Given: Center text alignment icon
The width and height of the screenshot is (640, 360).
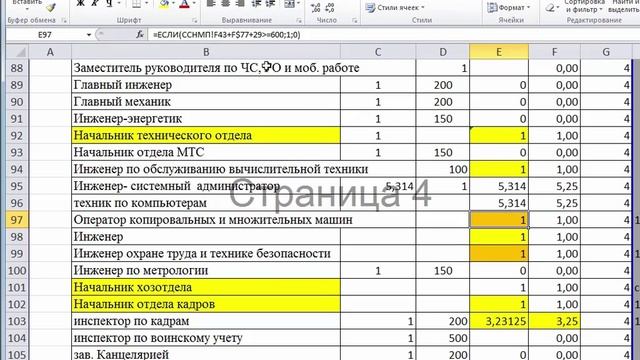Looking at the screenshot, I should (x=225, y=4).
